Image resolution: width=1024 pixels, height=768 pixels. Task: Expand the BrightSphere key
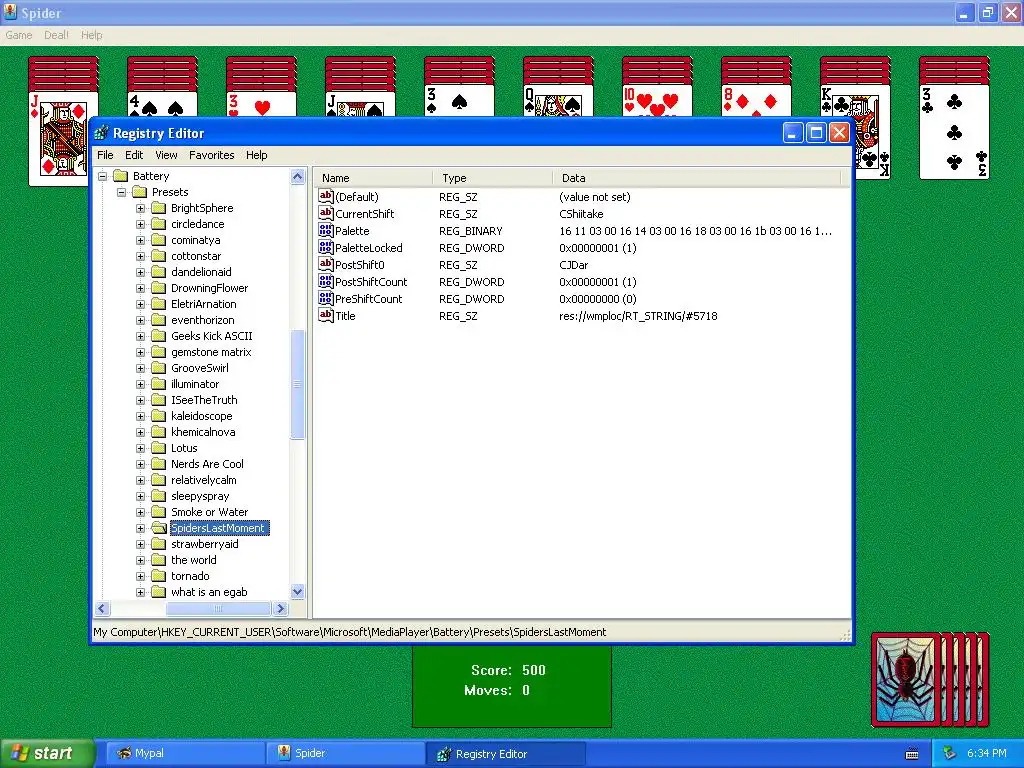click(x=140, y=208)
